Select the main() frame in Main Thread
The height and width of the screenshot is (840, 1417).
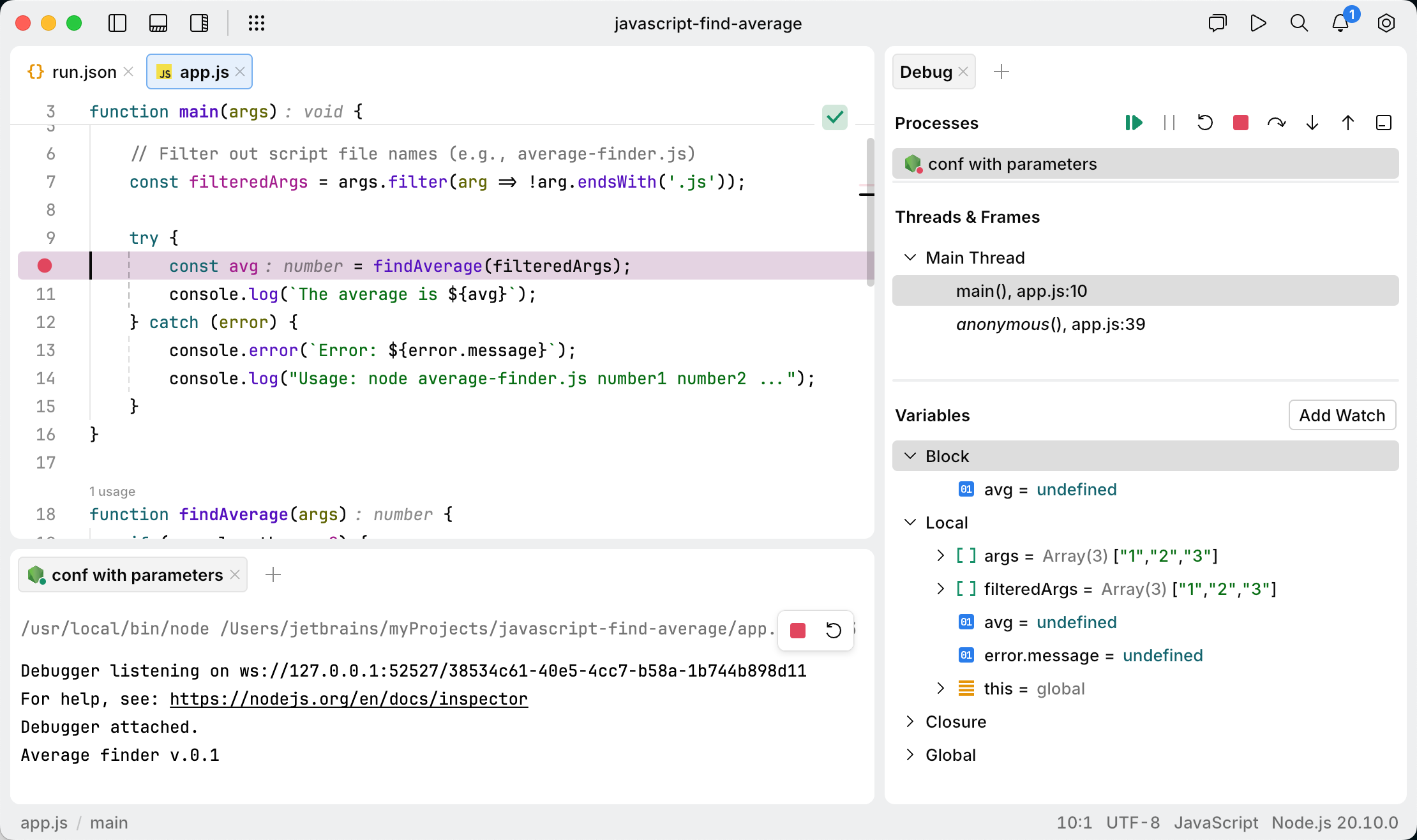[x=1021, y=290]
